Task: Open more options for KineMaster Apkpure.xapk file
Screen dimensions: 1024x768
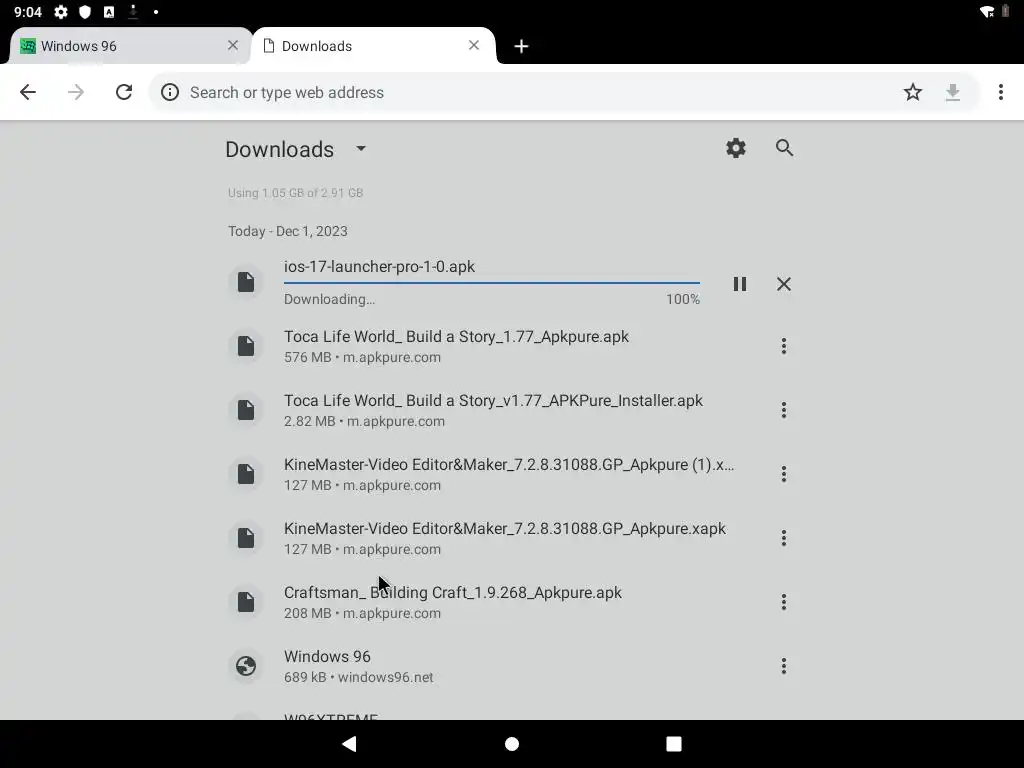Action: pyautogui.click(x=784, y=538)
